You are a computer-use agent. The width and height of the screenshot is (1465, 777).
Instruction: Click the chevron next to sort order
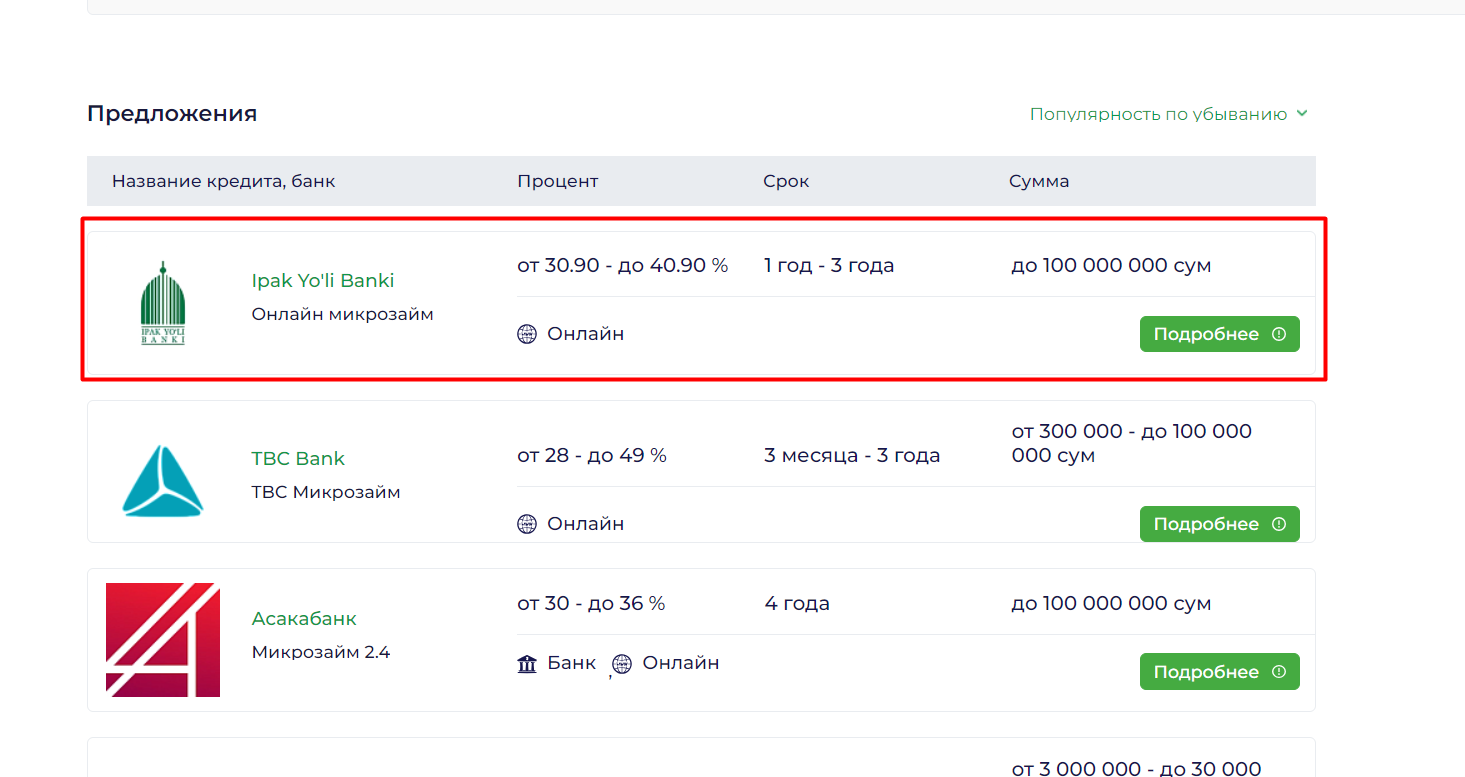coord(1302,114)
